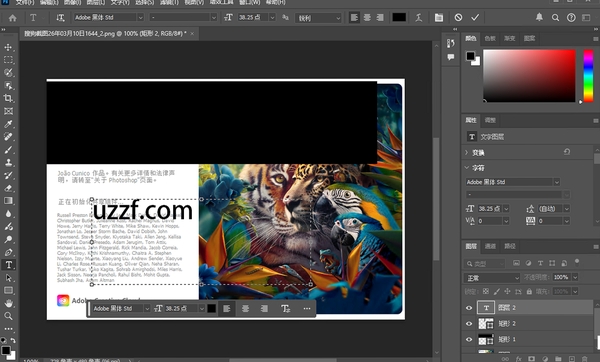Open the blend mode 正常 dropdown
Viewport: 600px width, 362px height.
pos(492,278)
